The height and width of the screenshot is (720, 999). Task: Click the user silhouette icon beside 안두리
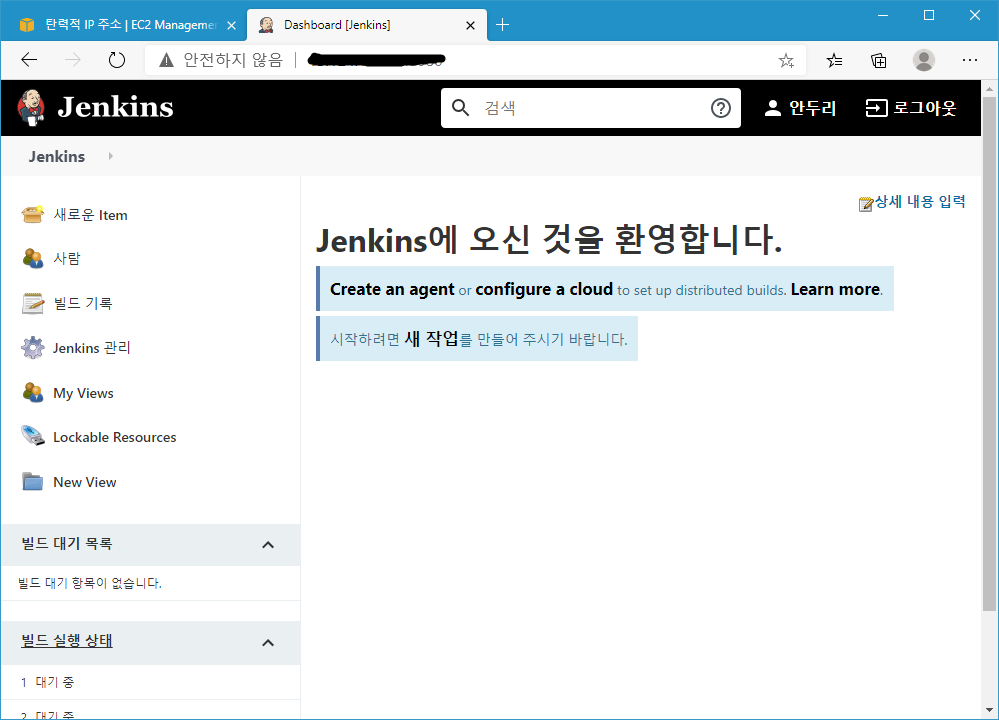773,108
